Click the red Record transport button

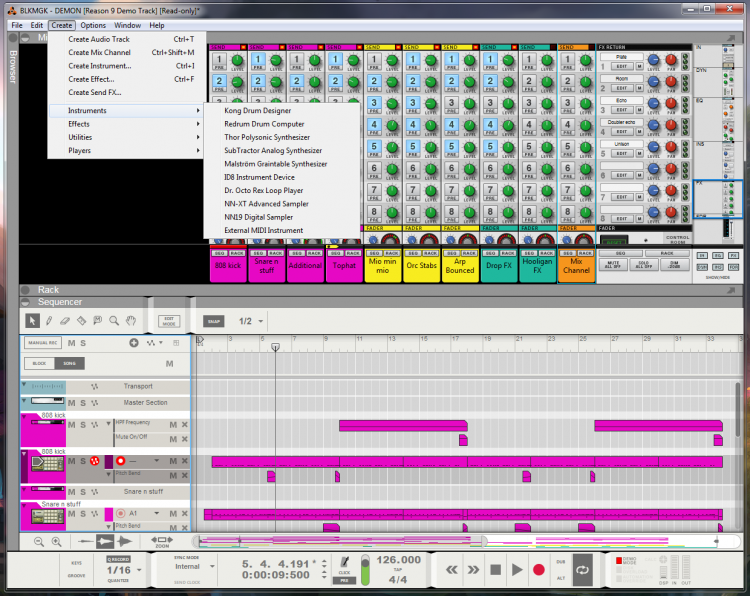[539, 570]
